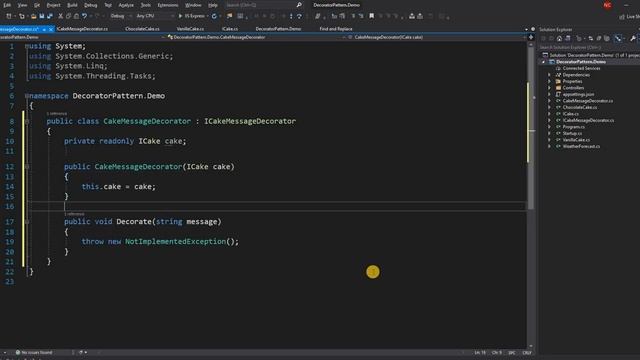The image size is (640, 360).
Task: Click the browser refresh icon next to IIS Express
Action: [x=214, y=16]
